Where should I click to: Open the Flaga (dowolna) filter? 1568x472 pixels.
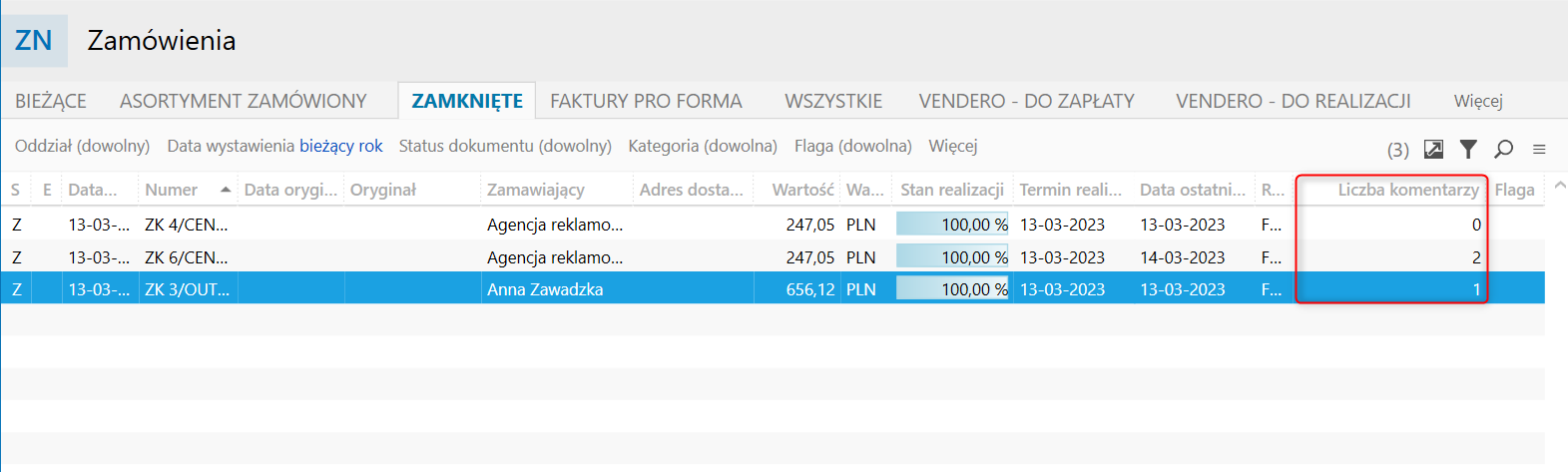click(x=853, y=146)
